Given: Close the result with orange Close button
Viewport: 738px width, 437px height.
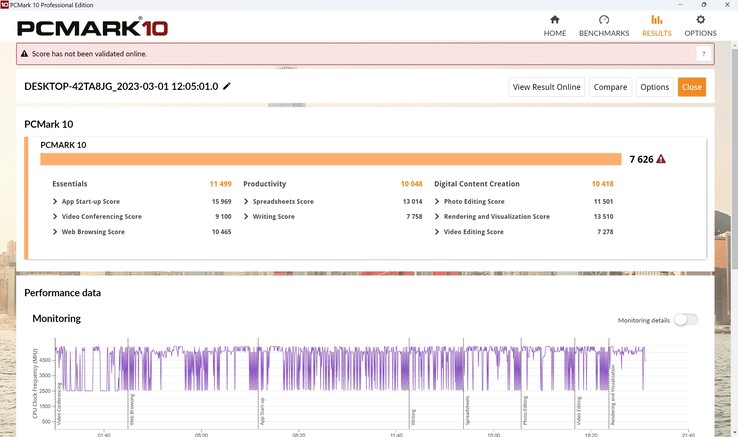Looking at the screenshot, I should pos(691,87).
